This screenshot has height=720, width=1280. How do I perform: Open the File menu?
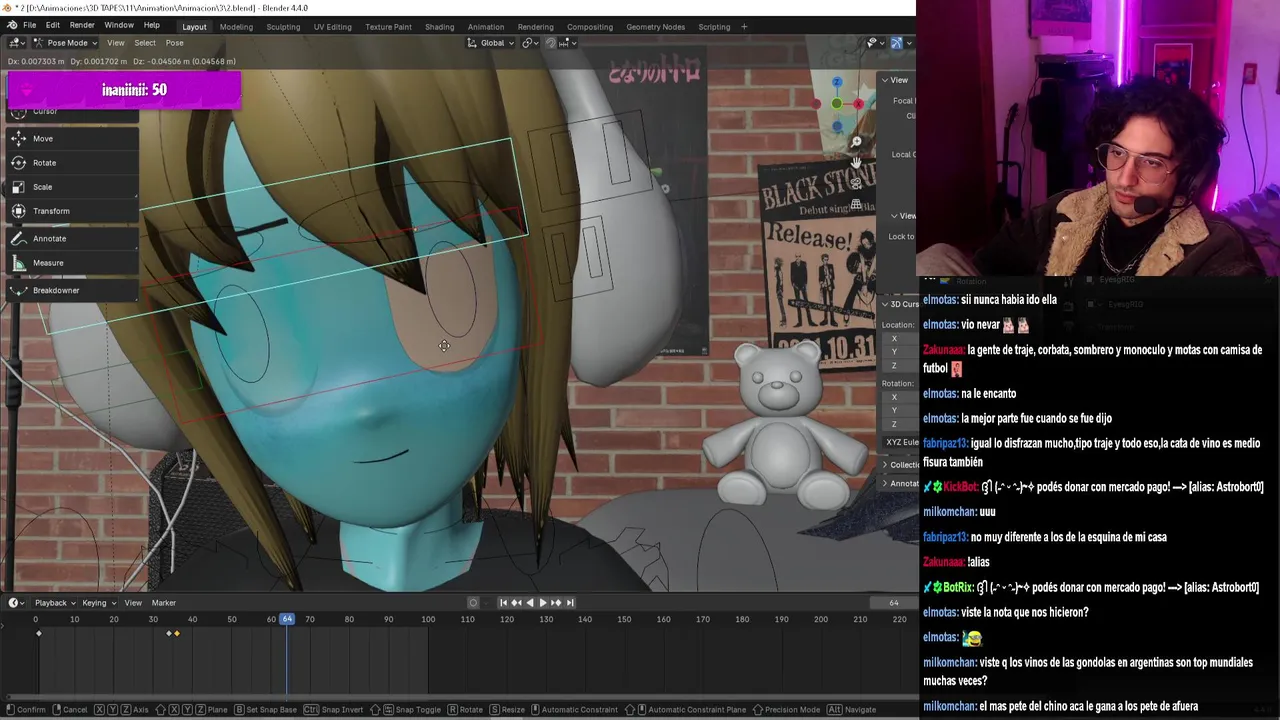point(30,26)
